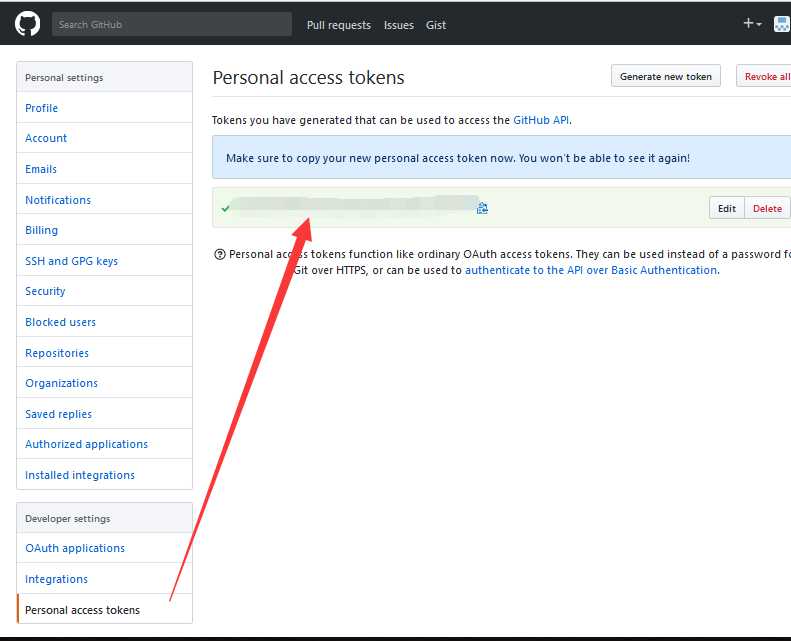The width and height of the screenshot is (791, 641).
Task: Open the user avatar menu
Action: tap(782, 24)
